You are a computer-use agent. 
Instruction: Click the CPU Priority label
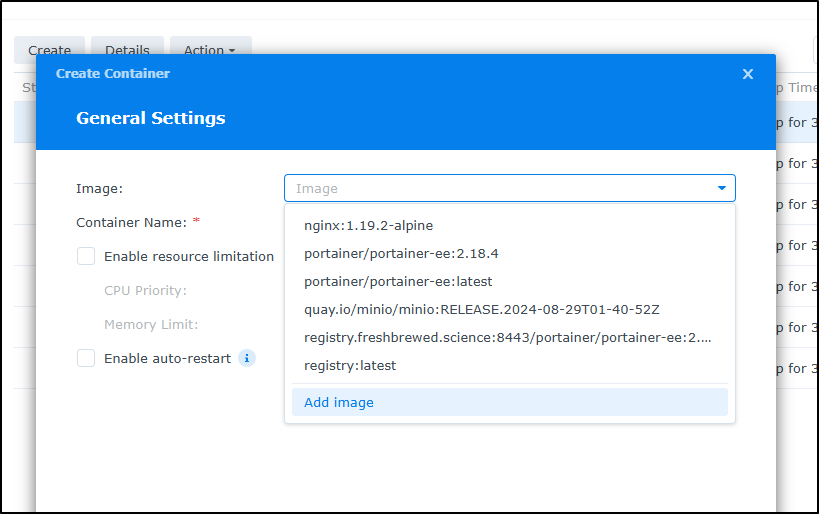pyautogui.click(x=145, y=290)
